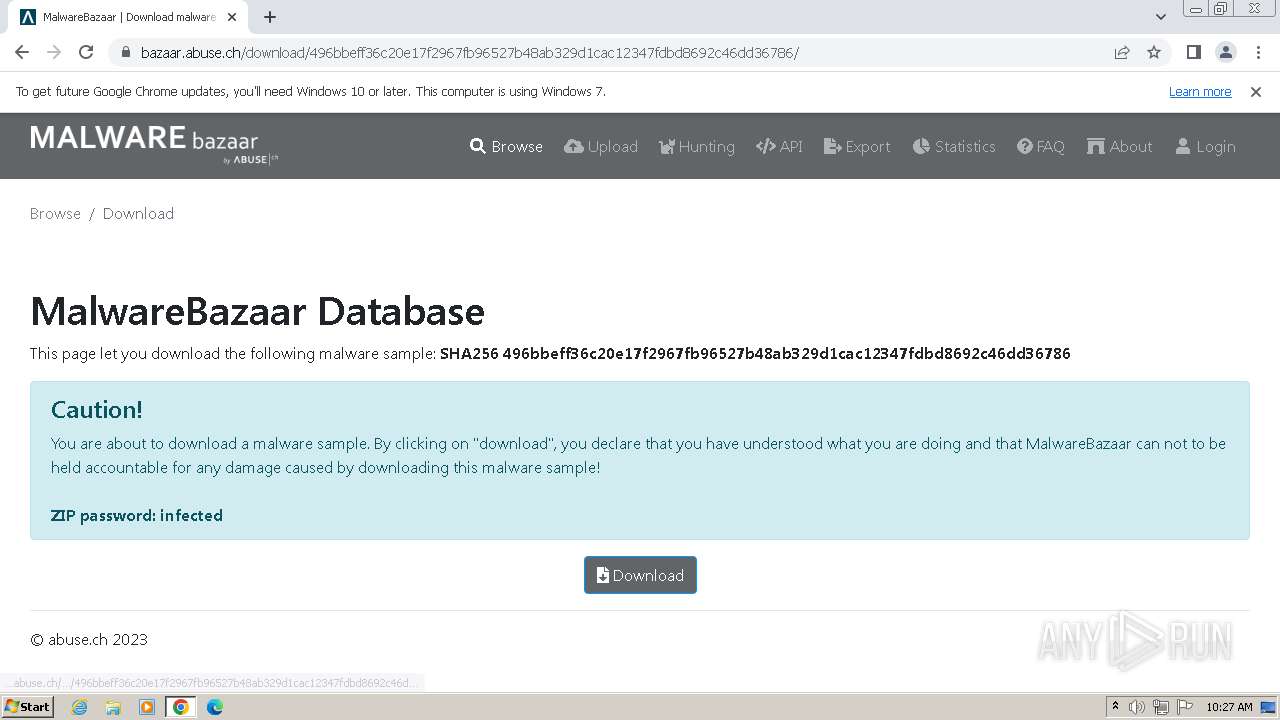Bookmark this tab with the star icon

(1154, 53)
